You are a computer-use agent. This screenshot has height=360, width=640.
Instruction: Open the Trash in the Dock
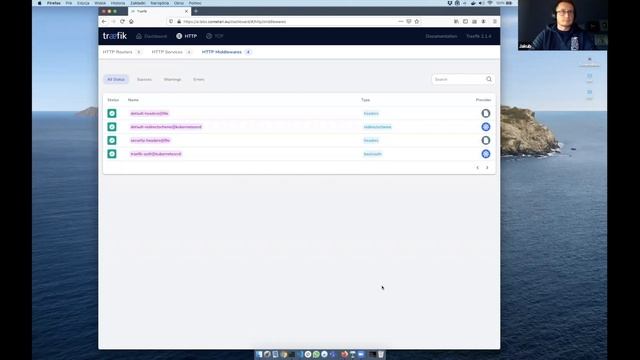tap(380, 354)
